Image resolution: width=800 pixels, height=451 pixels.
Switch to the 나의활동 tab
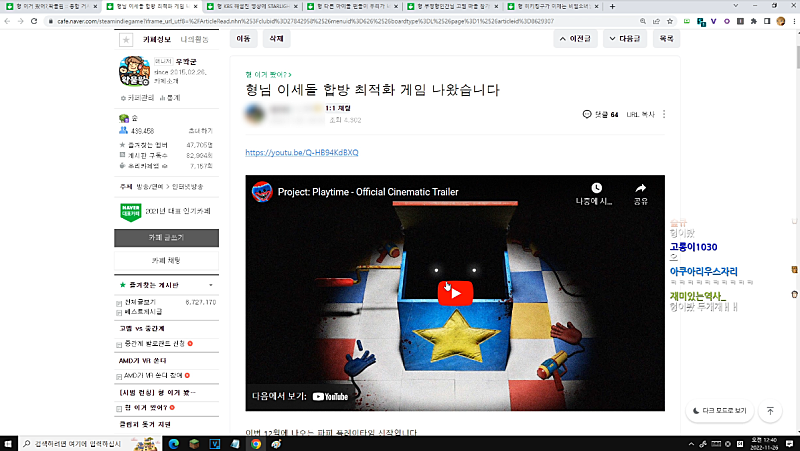click(x=194, y=39)
